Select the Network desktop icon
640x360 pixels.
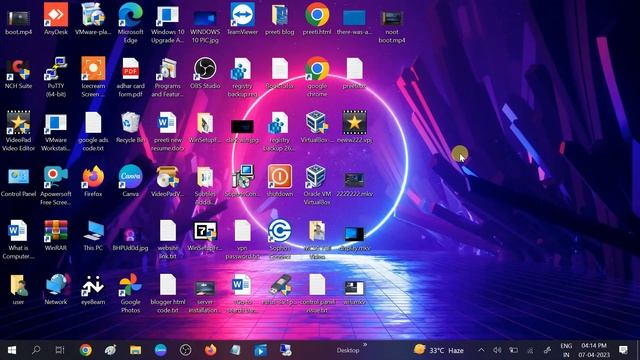pyautogui.click(x=56, y=289)
